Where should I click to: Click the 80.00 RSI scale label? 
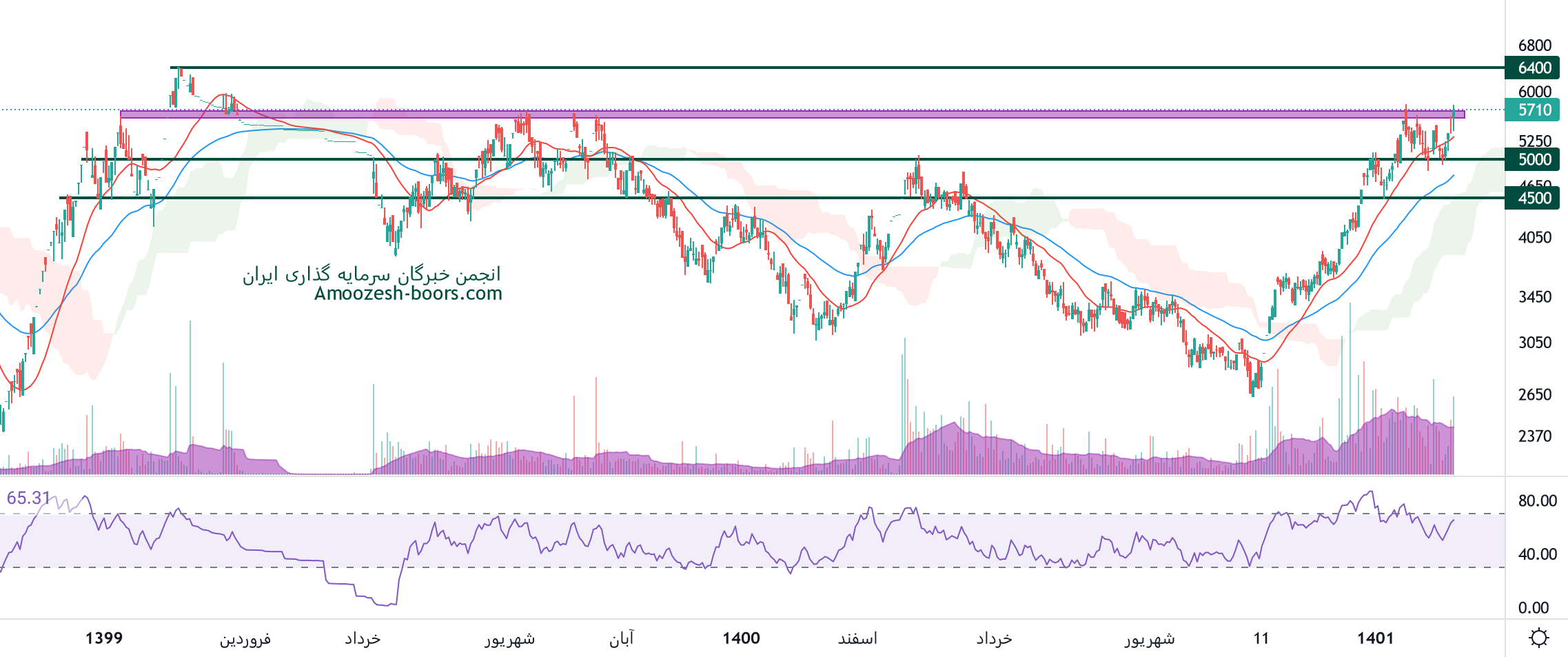pyautogui.click(x=1537, y=501)
